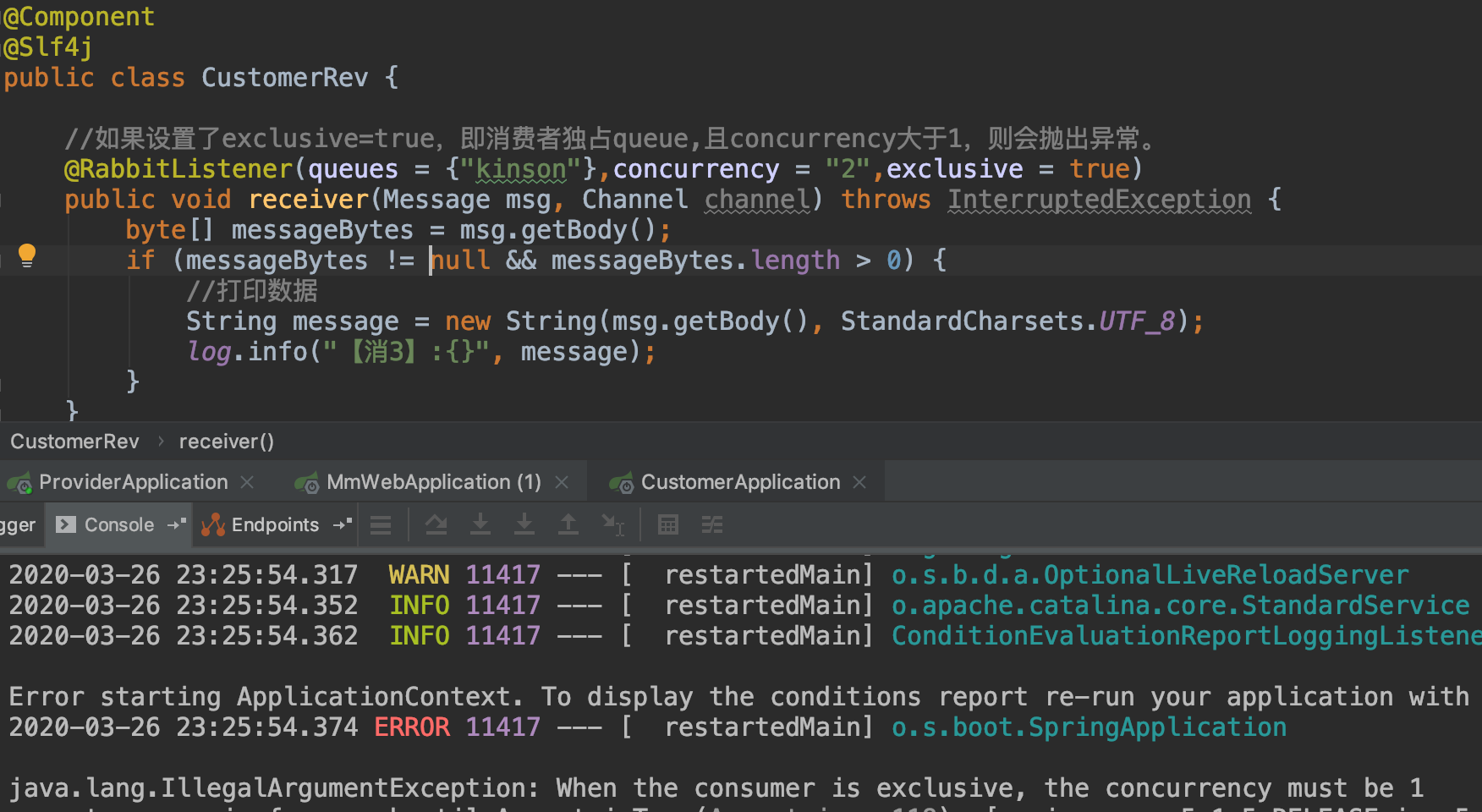Click the Spring Boot leaf icon on CustomerApplication tab
This screenshot has width=1482, height=812.
click(621, 482)
